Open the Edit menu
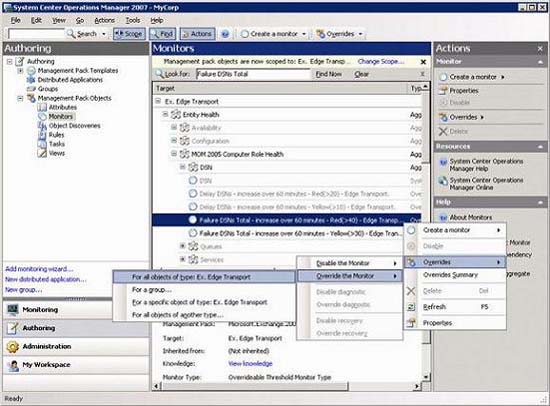The width and height of the screenshot is (550, 406). 36,20
